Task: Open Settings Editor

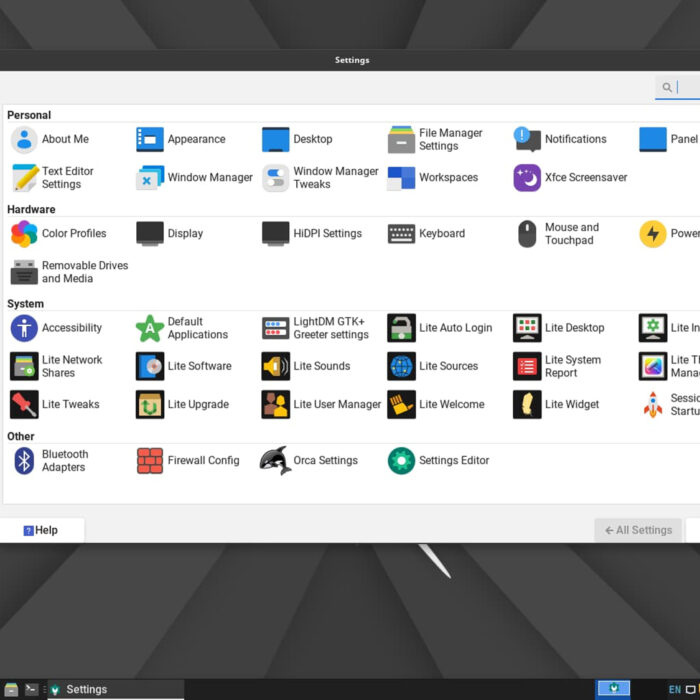Action: tap(438, 461)
